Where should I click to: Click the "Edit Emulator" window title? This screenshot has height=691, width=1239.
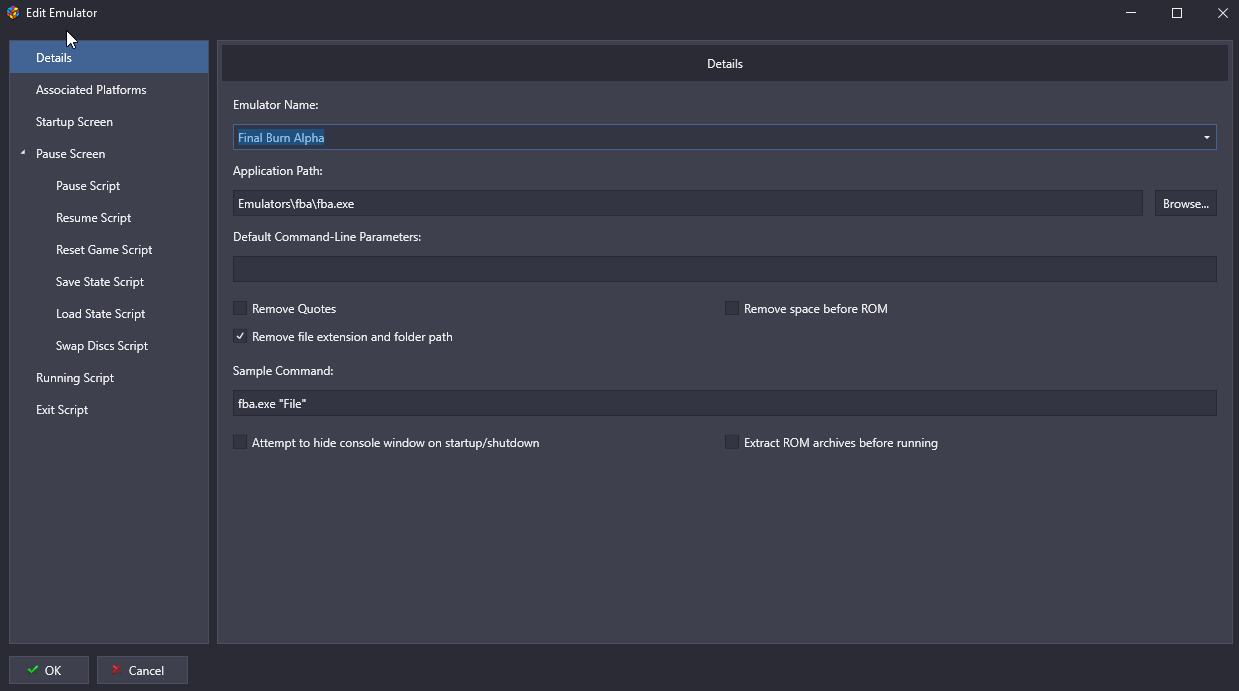click(62, 13)
